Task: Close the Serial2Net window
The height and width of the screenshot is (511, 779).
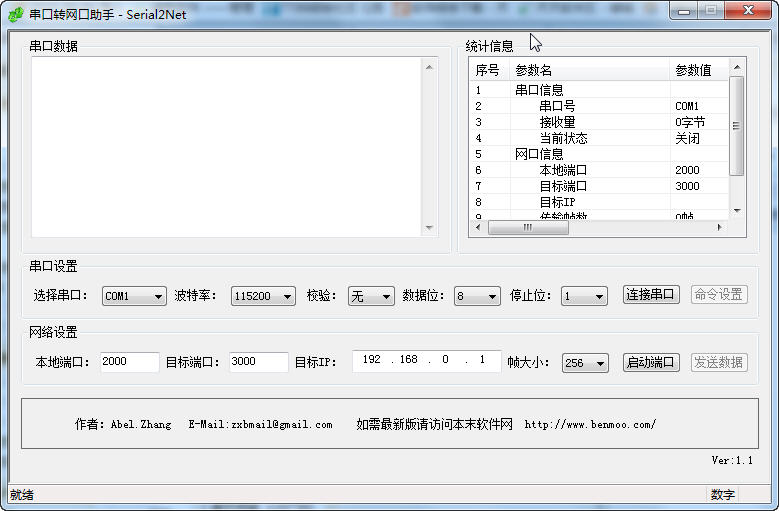Action: [748, 10]
